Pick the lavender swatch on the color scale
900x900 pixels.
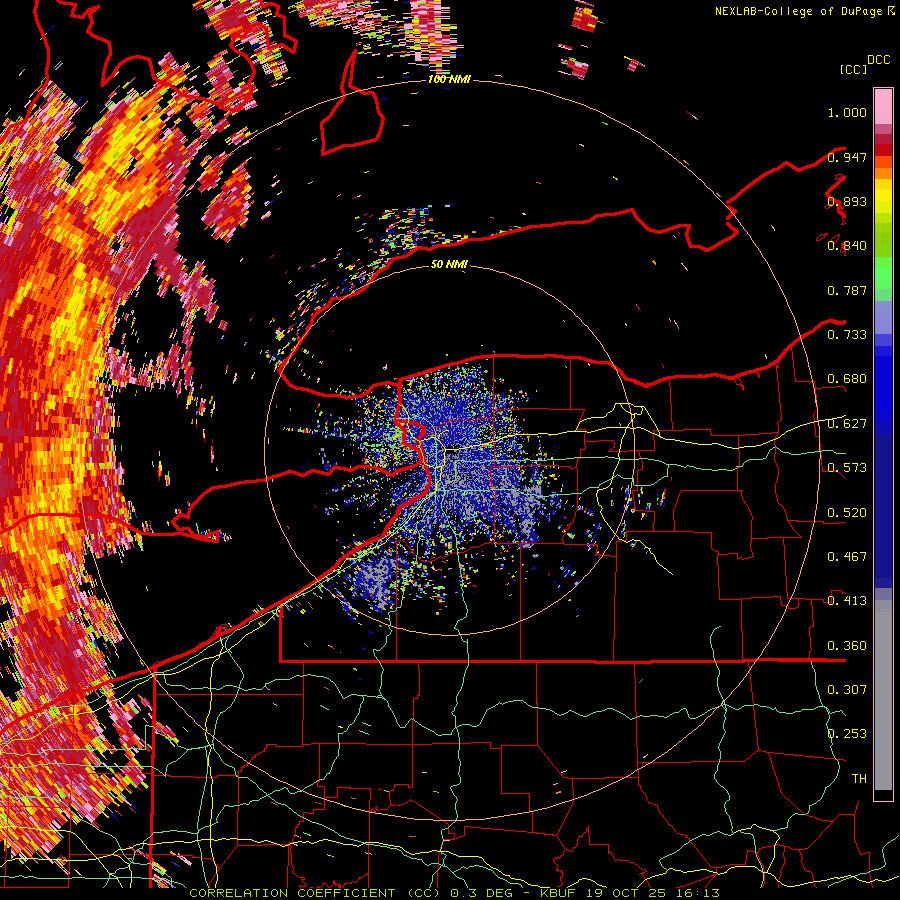click(883, 317)
